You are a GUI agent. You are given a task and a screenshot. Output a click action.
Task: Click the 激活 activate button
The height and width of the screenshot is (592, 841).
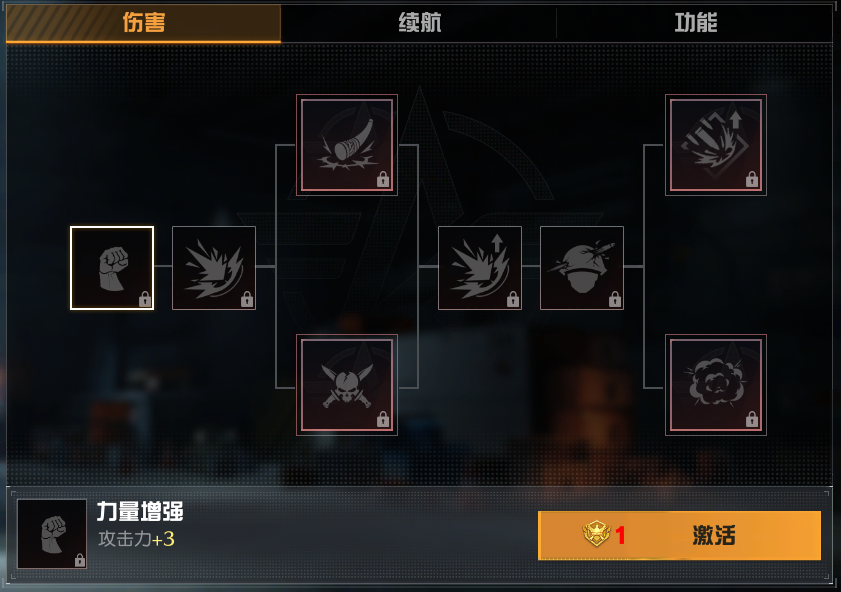[680, 535]
